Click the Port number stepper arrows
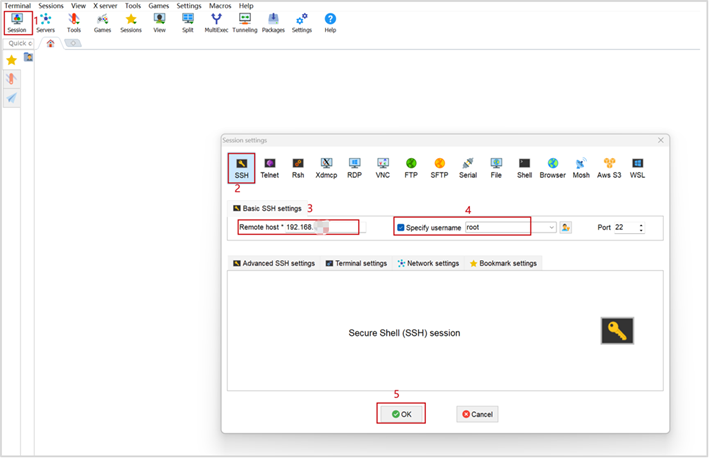The width and height of the screenshot is (709, 458). pos(641,228)
